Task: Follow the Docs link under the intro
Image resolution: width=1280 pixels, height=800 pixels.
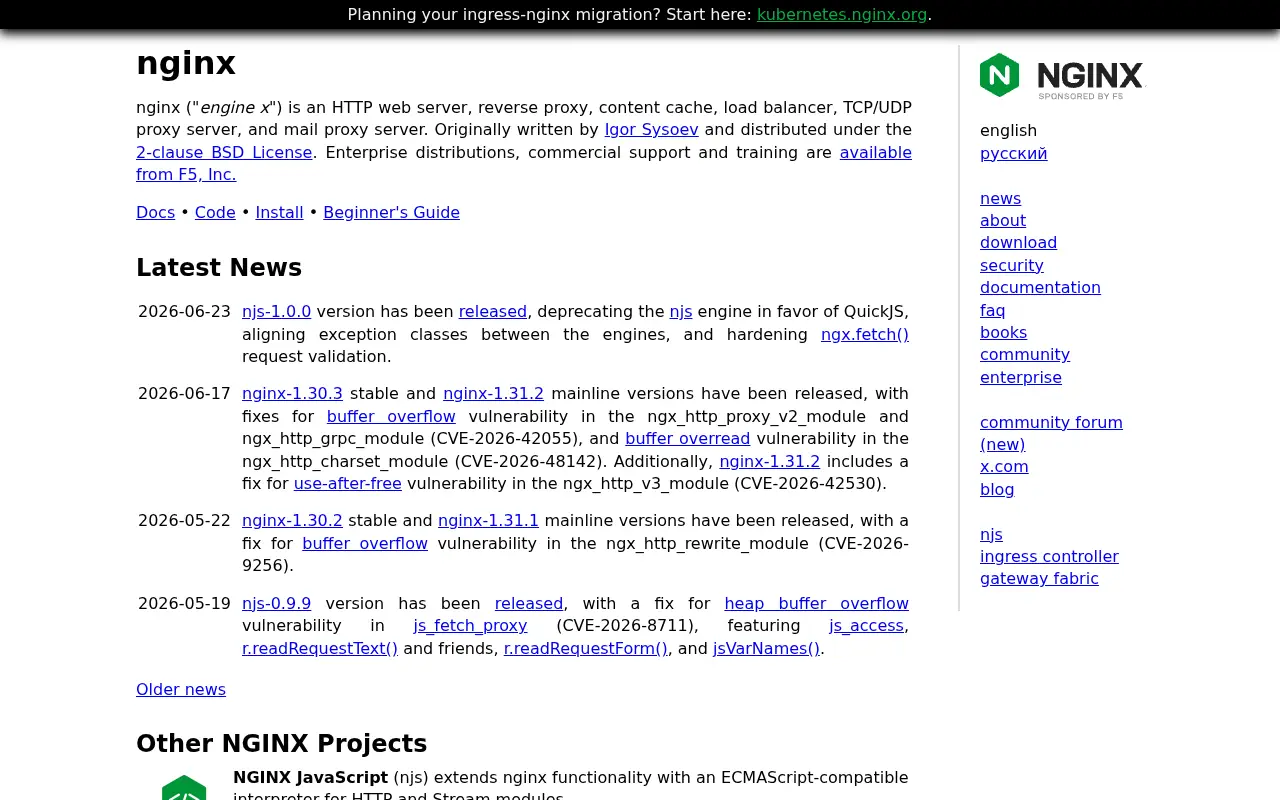Action: pos(155,212)
